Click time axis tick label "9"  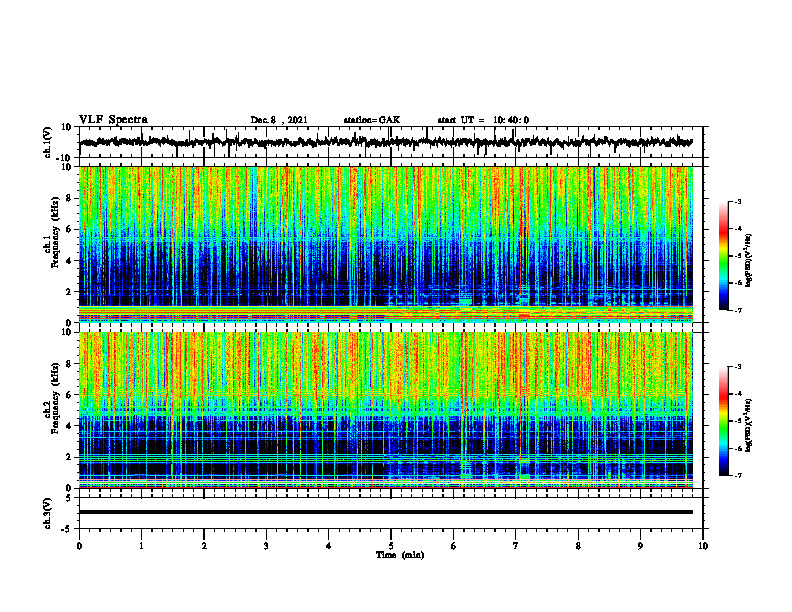(x=640, y=546)
